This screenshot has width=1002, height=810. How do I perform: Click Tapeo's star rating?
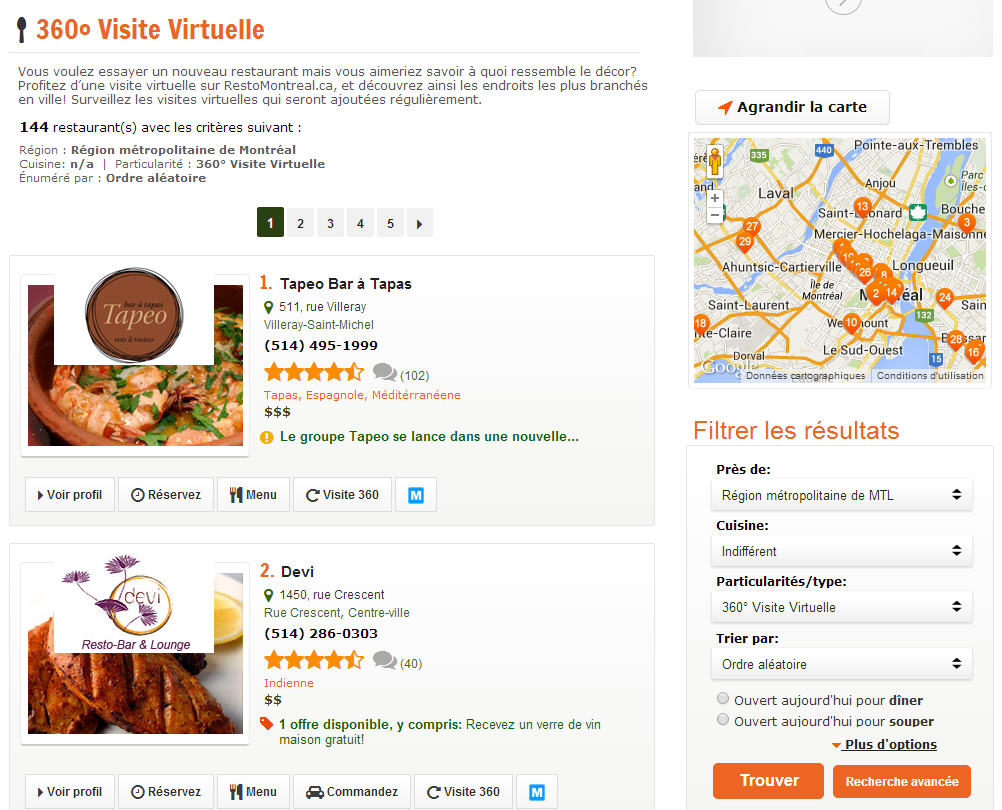[x=314, y=372]
